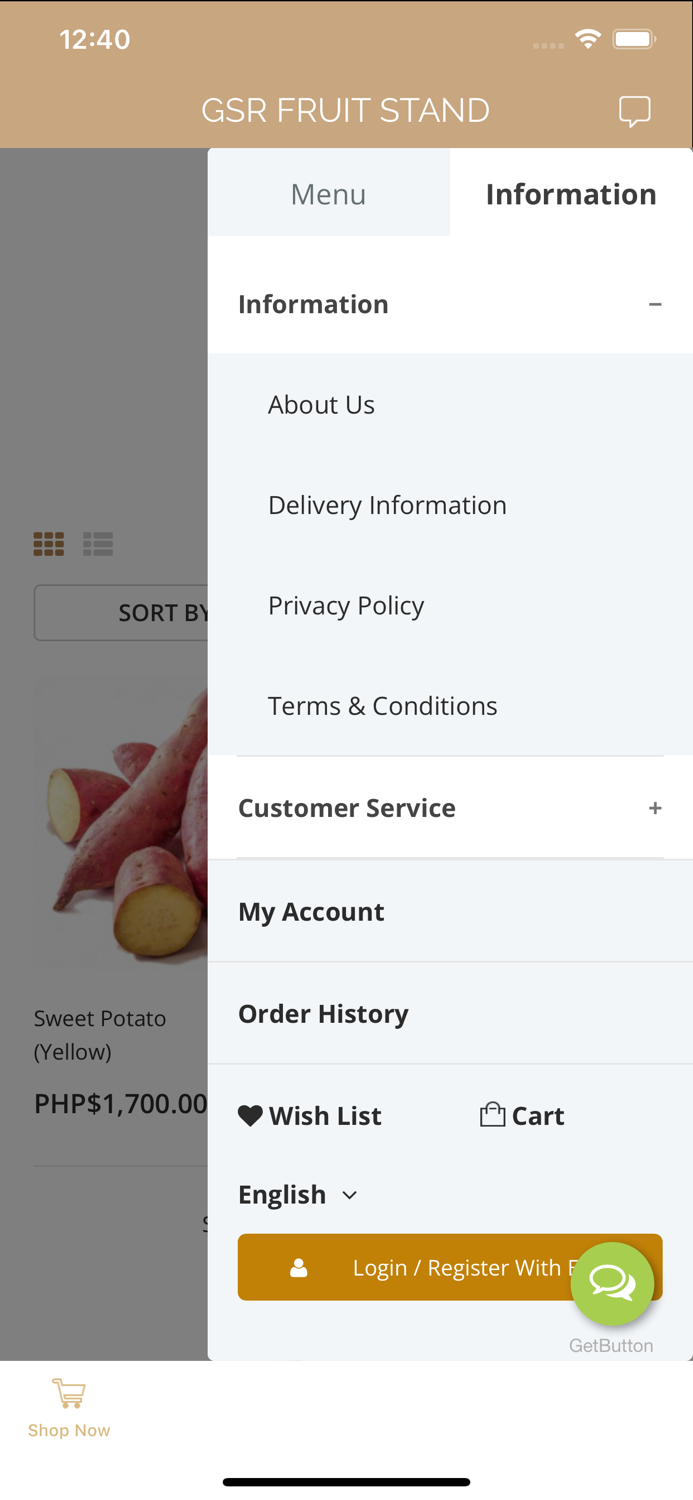Switch to grid view layout

(49, 544)
